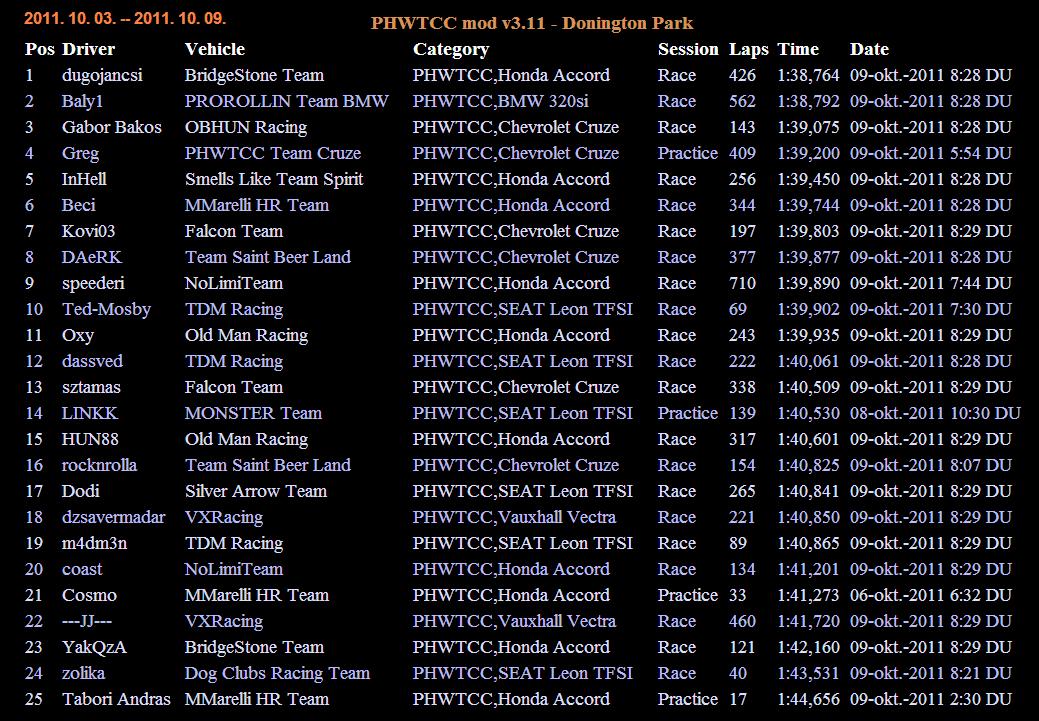Click the Driver column header
Screen dimensions: 1039x721
[x=88, y=49]
